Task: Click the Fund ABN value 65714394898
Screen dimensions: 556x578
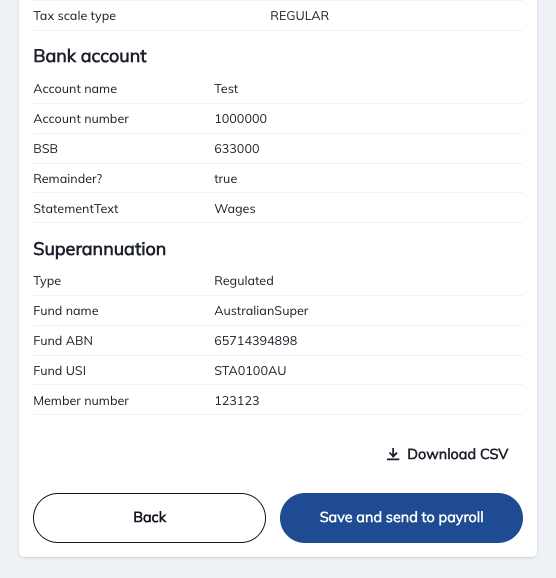Action: pos(256,341)
